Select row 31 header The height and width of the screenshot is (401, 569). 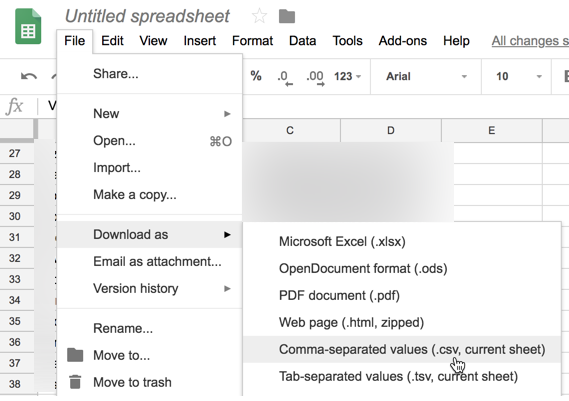pos(17,237)
